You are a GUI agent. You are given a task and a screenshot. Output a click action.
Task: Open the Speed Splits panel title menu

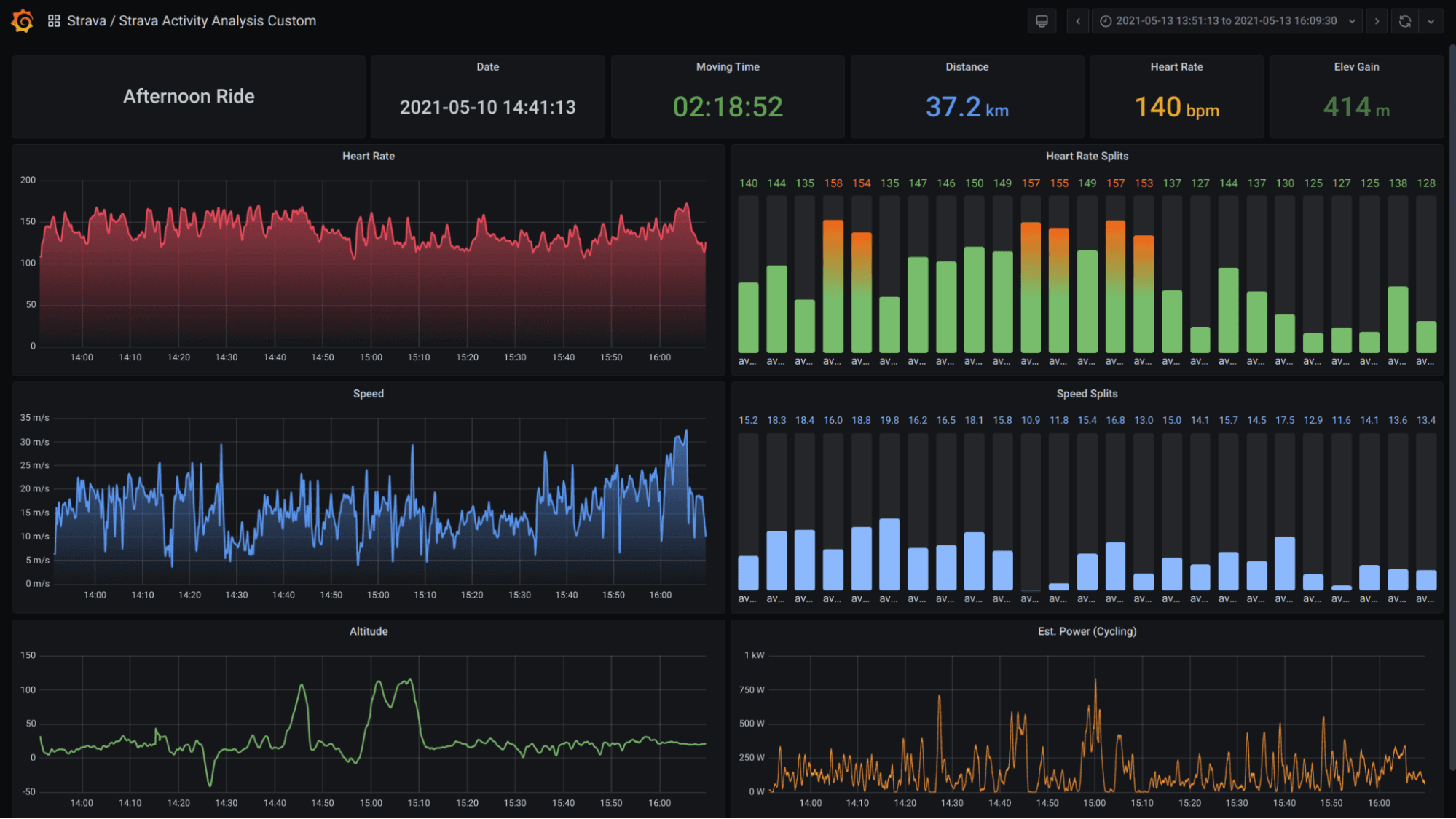(1087, 393)
